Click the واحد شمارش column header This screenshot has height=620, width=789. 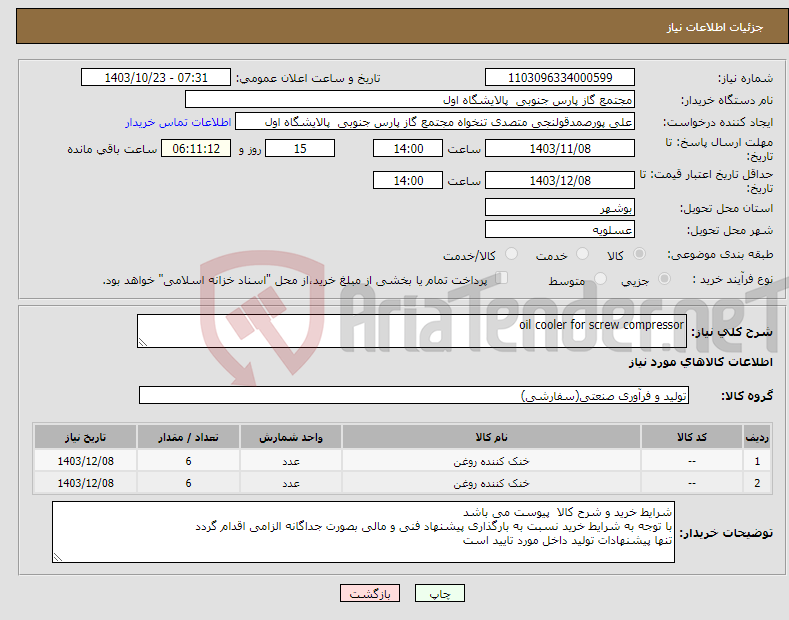click(x=291, y=437)
